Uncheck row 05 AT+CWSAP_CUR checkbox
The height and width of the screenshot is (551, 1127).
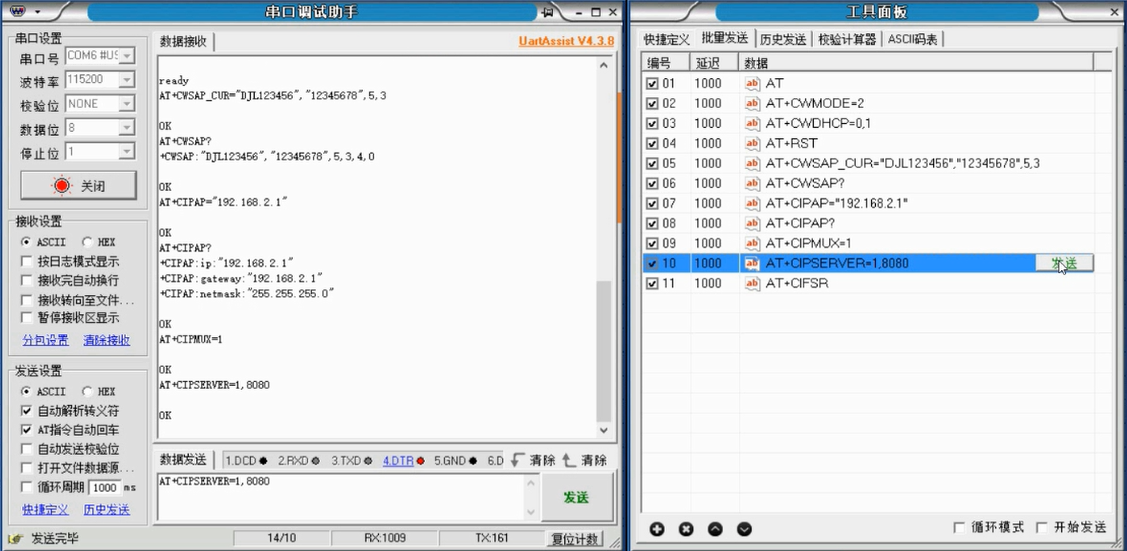point(652,163)
